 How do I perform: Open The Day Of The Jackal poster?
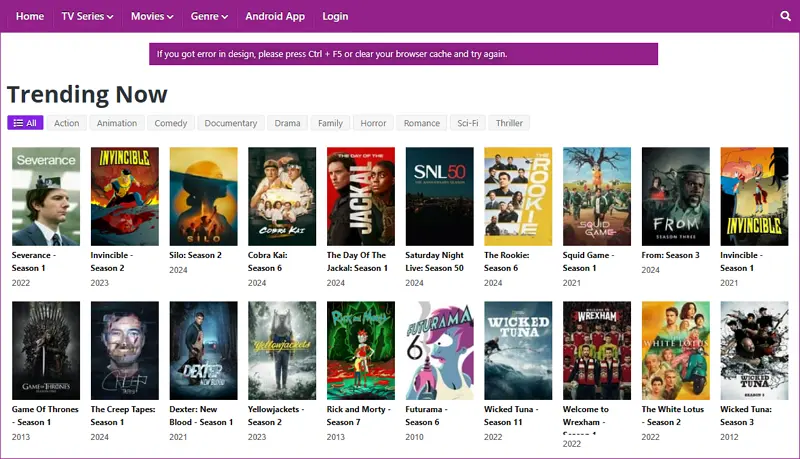pos(361,196)
